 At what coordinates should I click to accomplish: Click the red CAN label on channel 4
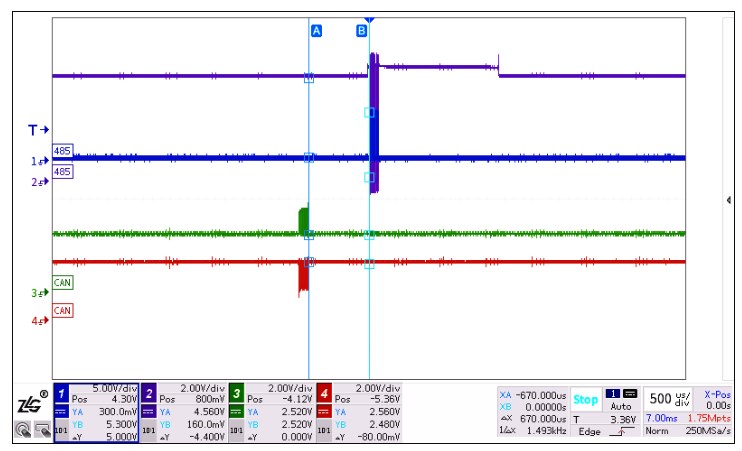[62, 311]
